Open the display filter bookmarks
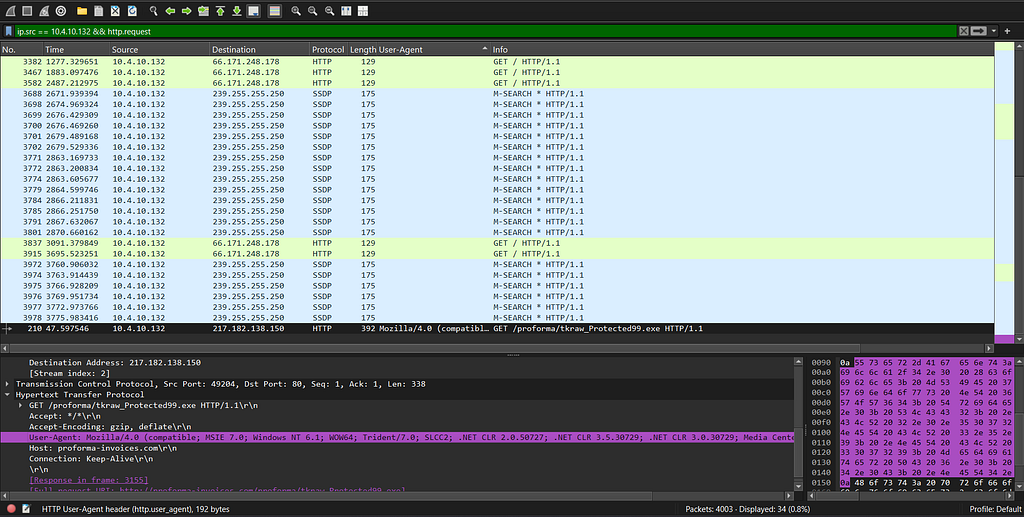The image size is (1024, 517). (x=8, y=31)
